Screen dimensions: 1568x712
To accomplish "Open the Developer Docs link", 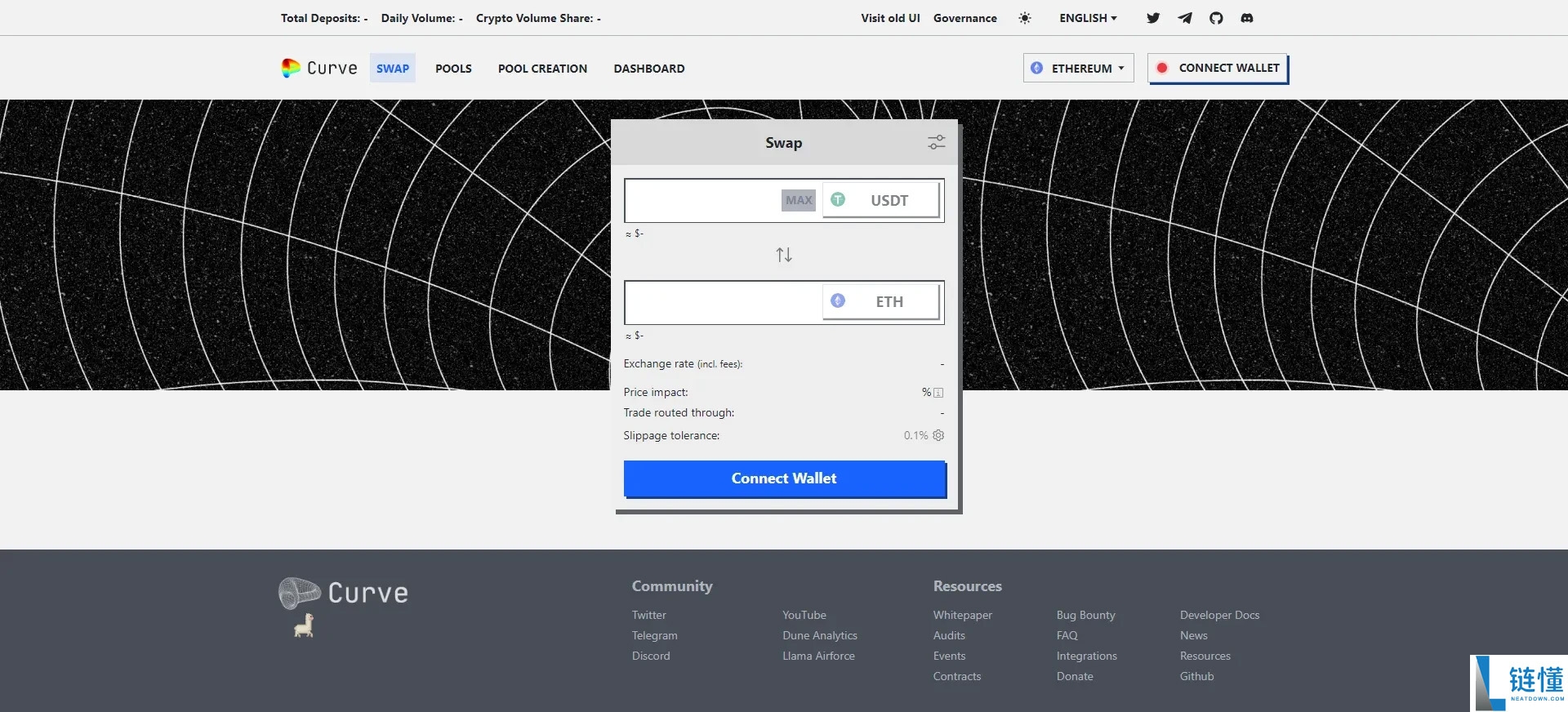I will (x=1219, y=615).
